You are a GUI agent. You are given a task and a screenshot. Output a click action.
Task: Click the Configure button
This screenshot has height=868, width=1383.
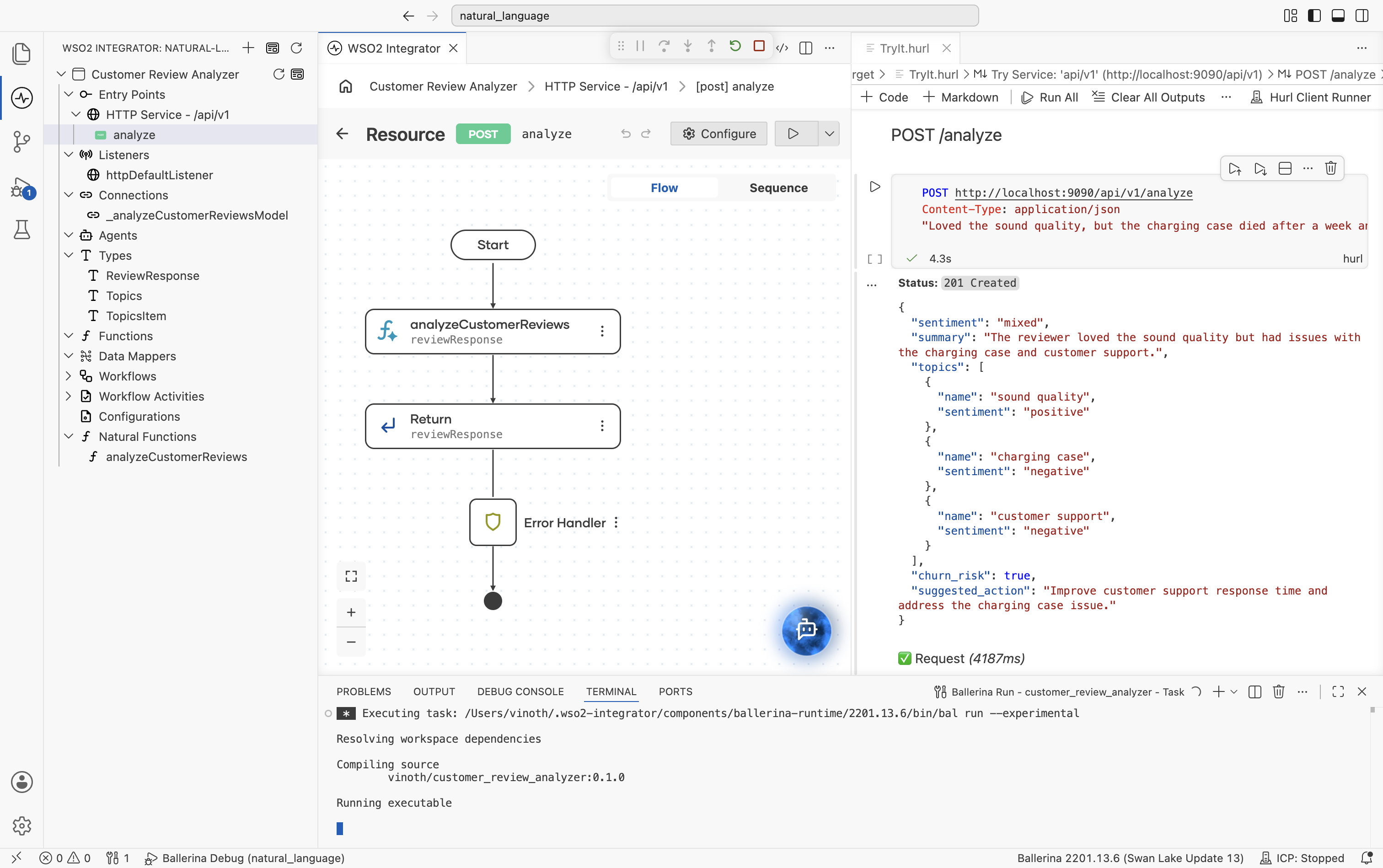point(718,134)
